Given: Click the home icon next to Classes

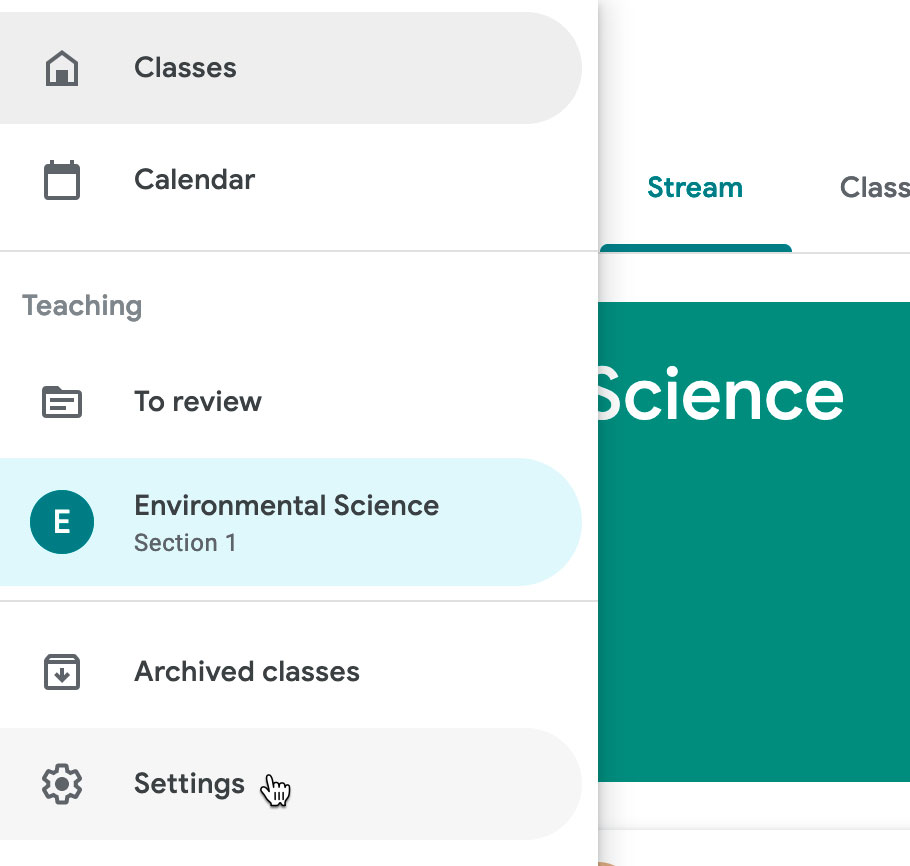Looking at the screenshot, I should pyautogui.click(x=63, y=67).
